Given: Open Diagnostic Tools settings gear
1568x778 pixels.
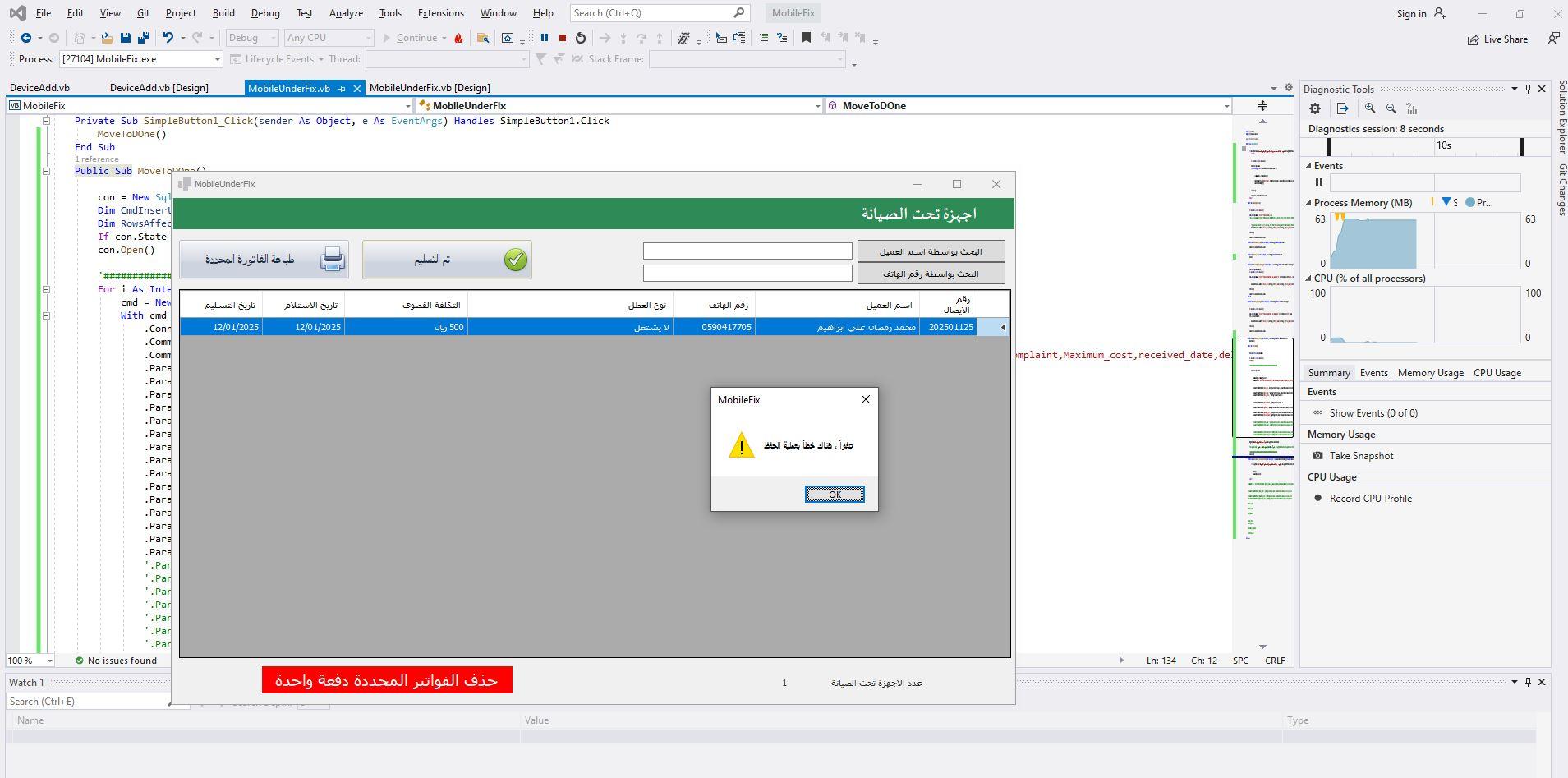Looking at the screenshot, I should tap(1315, 108).
